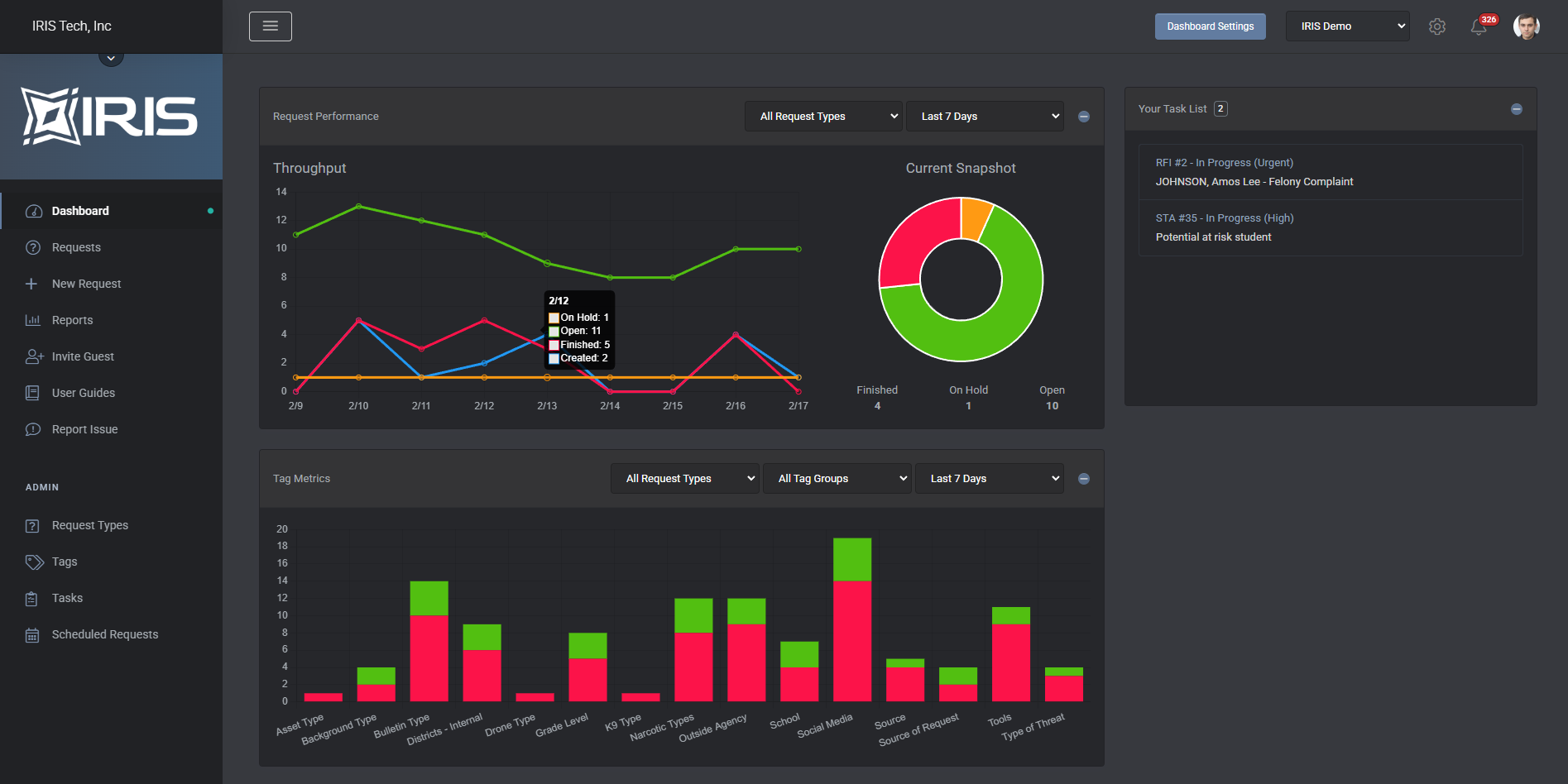Open task RFI #2 - In Progress (Urgent)

[x=1225, y=163]
